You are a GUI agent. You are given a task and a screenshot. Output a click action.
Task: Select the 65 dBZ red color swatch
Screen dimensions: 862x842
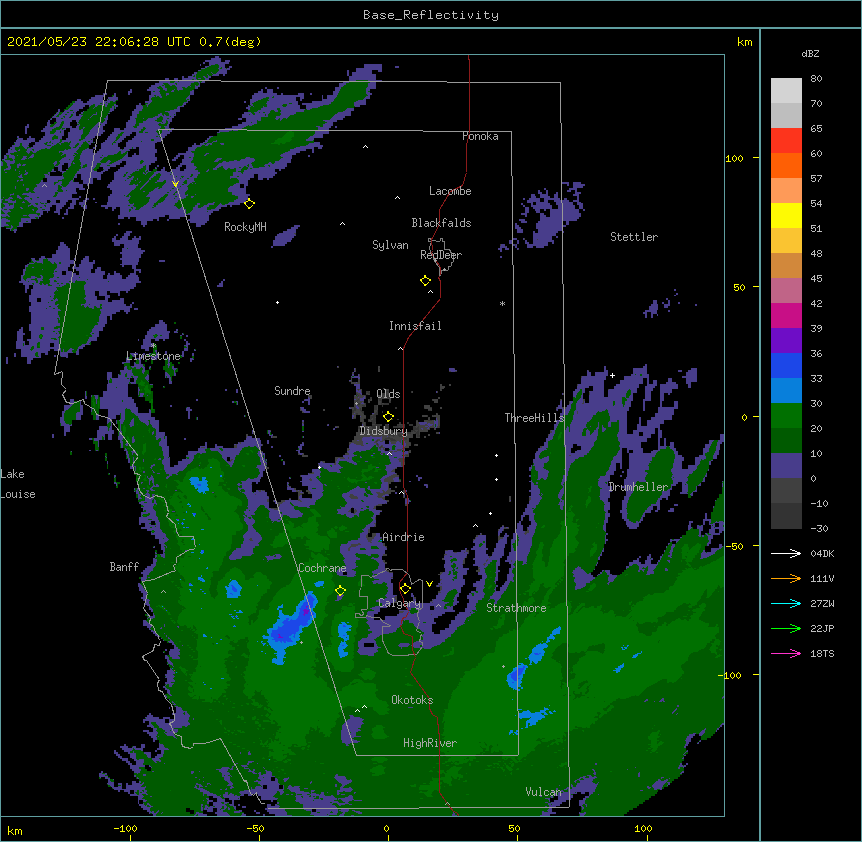(786, 140)
